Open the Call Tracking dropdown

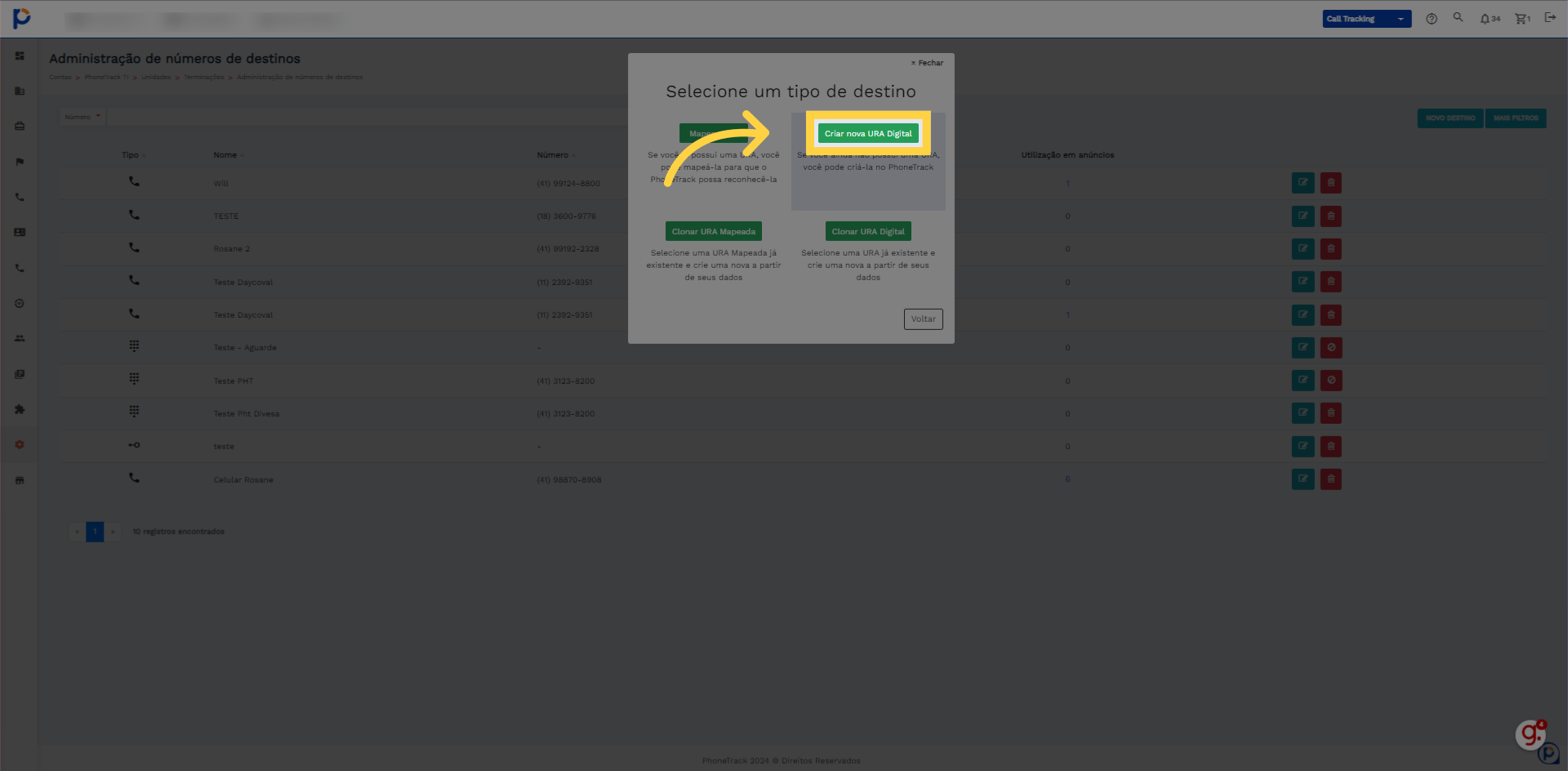(x=1366, y=19)
